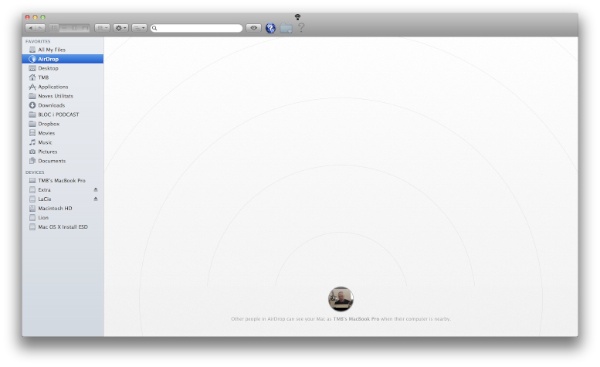
Task: Click the blue globe question mark icon
Action: click(x=271, y=28)
